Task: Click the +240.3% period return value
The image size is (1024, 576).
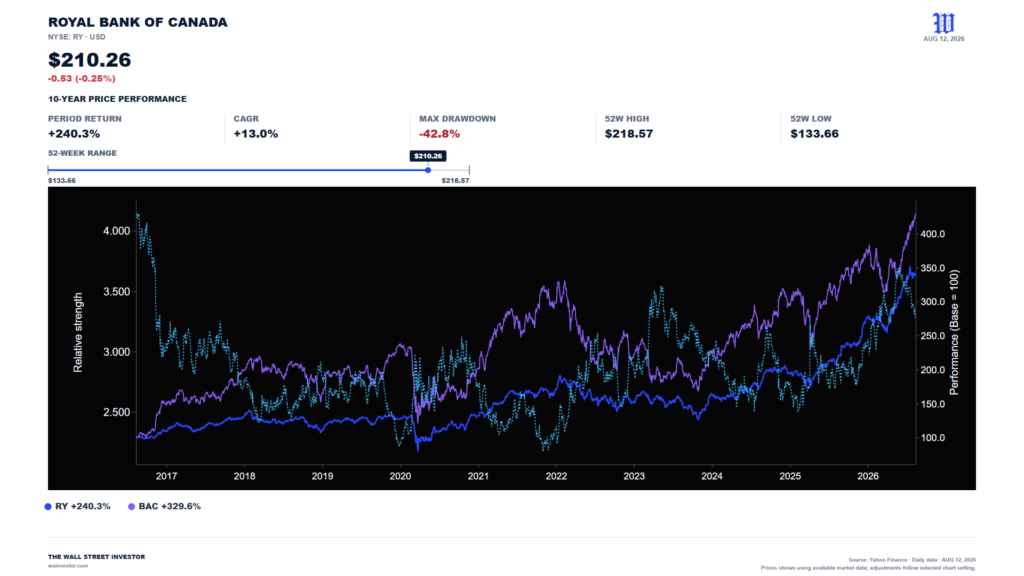Action: pos(74,134)
